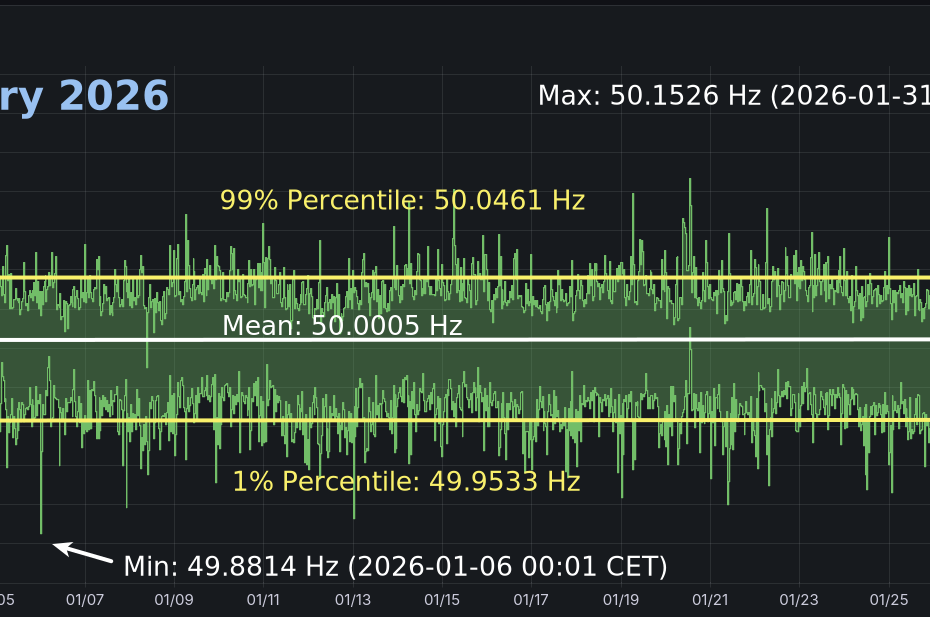Select the 01/25 x-axis tick label
This screenshot has height=617, width=930.
coord(889,600)
